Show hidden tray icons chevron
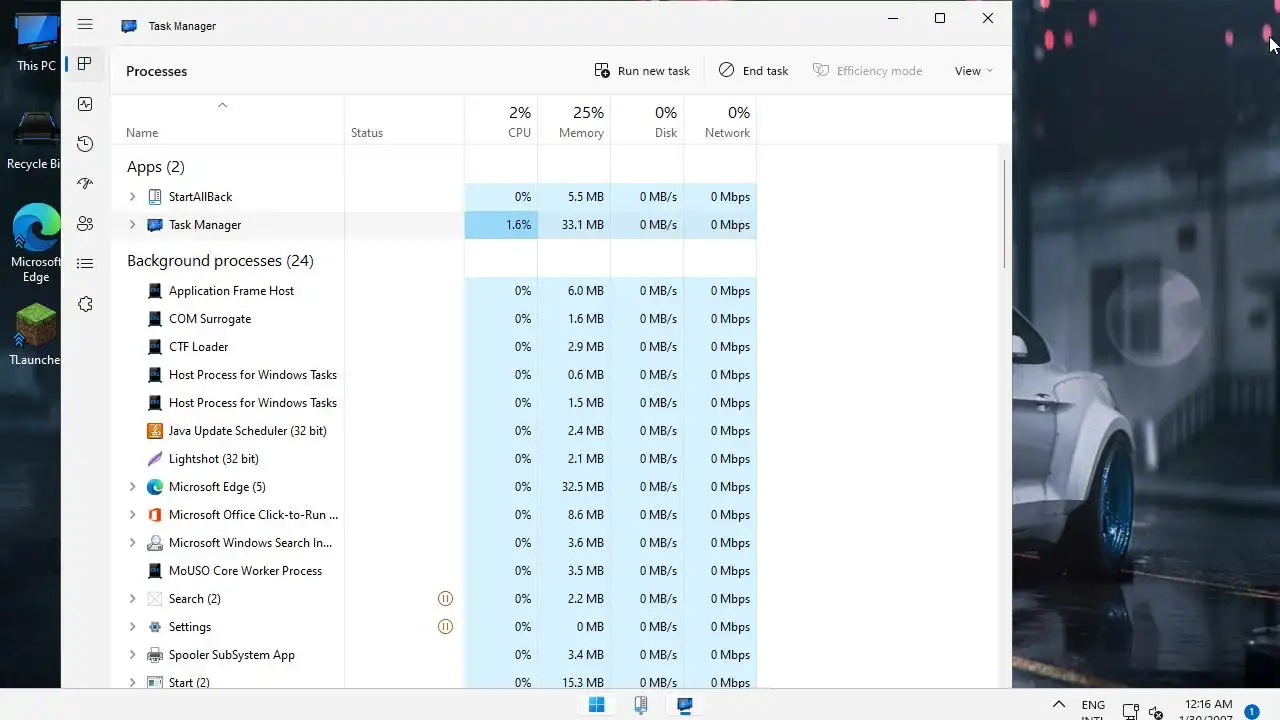This screenshot has height=720, width=1280. [1058, 705]
